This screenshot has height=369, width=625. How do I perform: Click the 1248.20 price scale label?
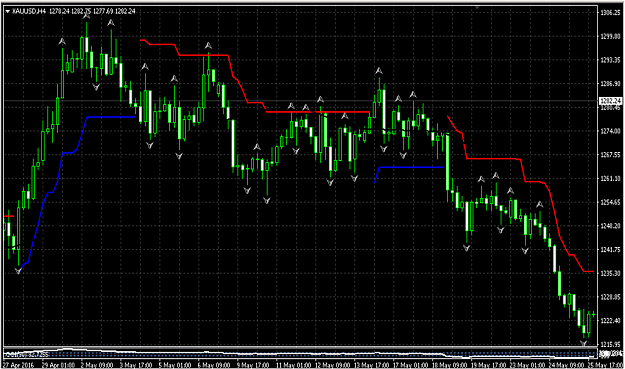610,226
